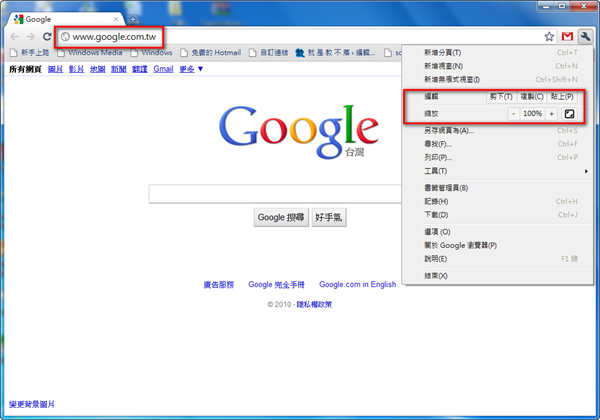600x420 pixels.
Task: Click the Google 搜尋 button
Action: (x=281, y=217)
